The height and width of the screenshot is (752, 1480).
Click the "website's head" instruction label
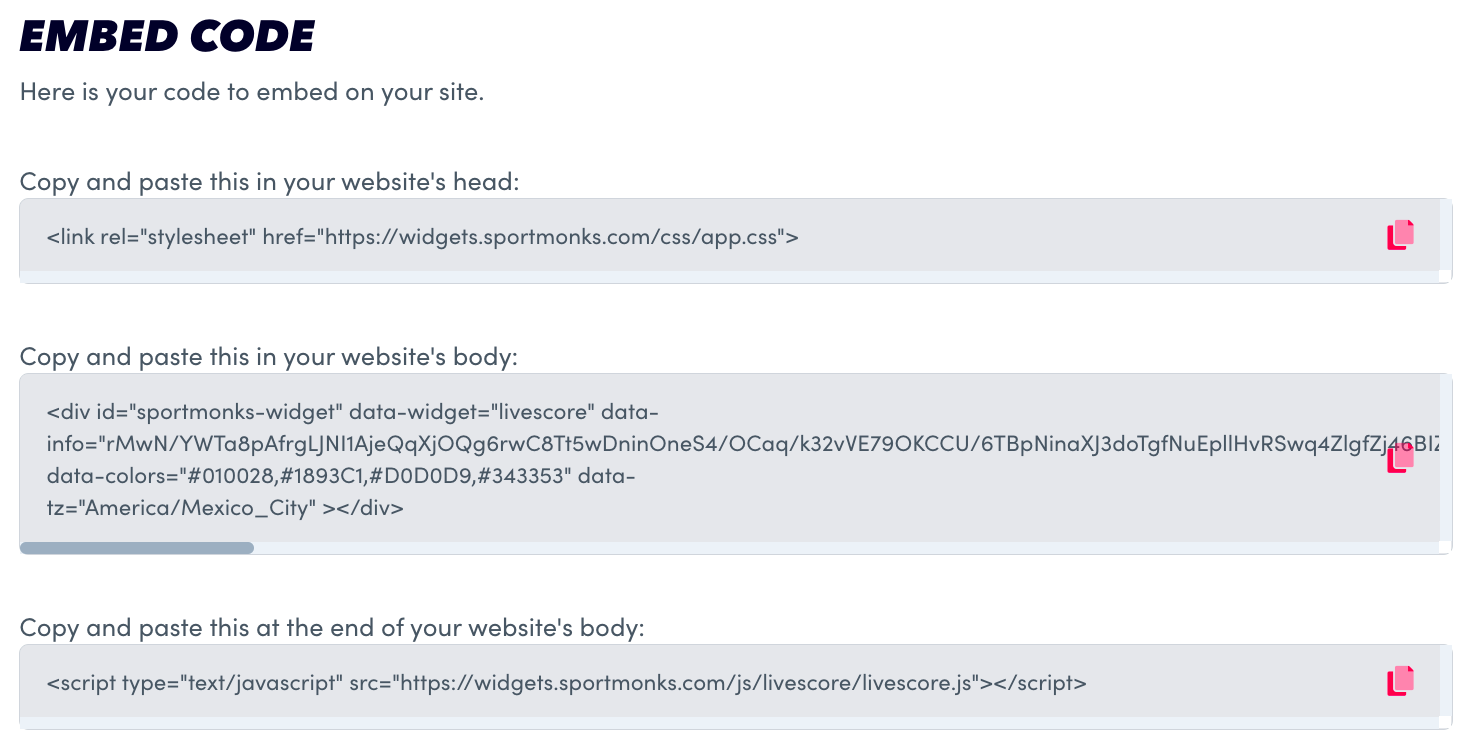[x=269, y=182]
